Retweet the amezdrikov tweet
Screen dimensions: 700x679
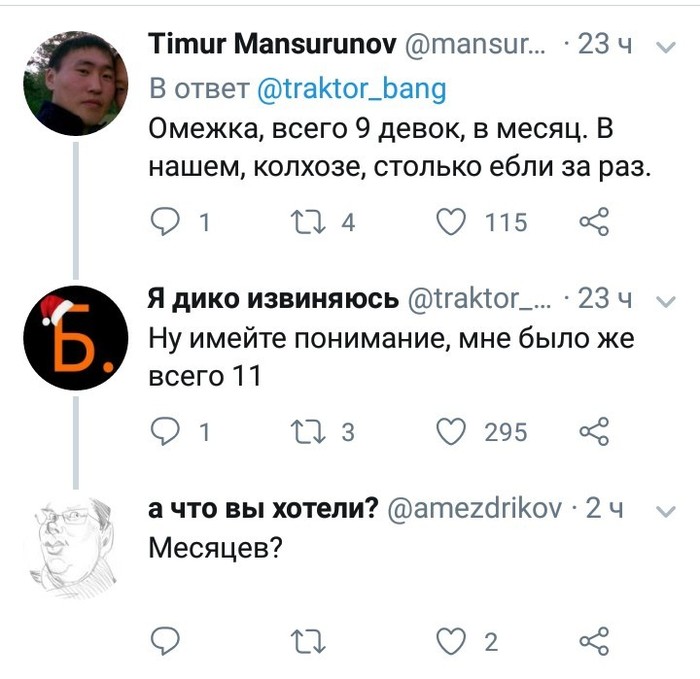[300, 641]
